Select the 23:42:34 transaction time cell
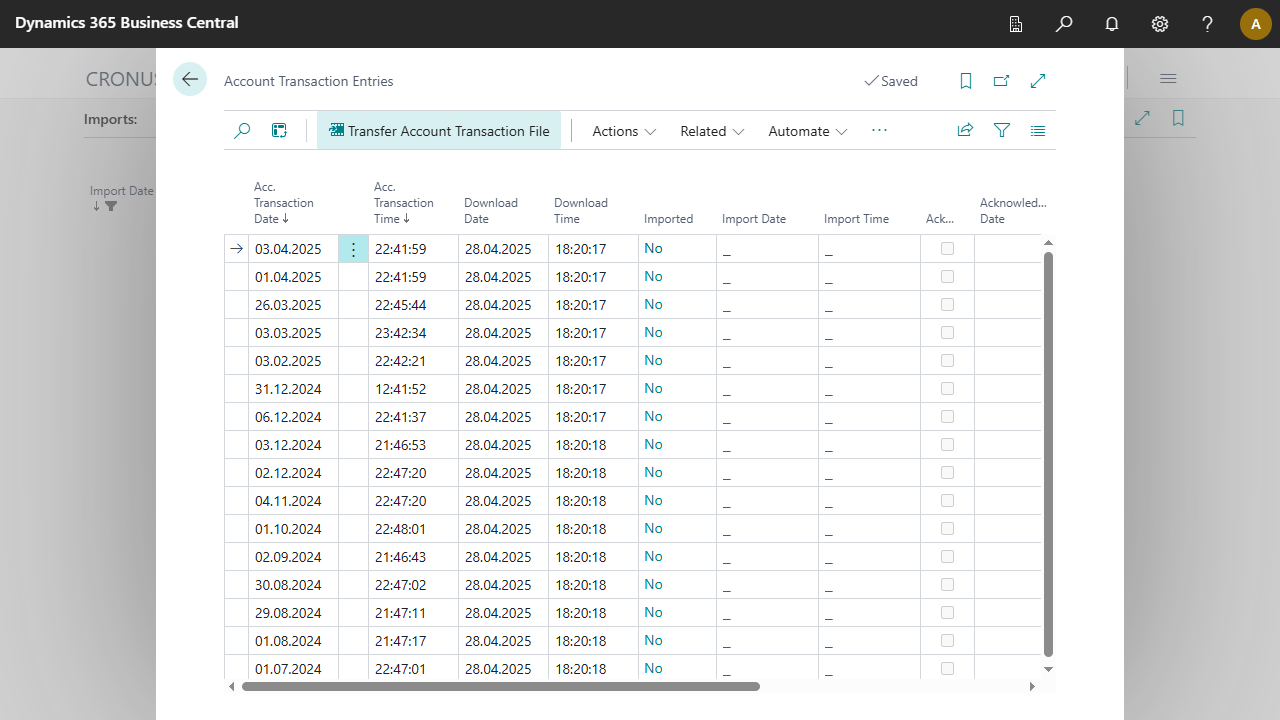The width and height of the screenshot is (1280, 720). pyautogui.click(x=413, y=333)
